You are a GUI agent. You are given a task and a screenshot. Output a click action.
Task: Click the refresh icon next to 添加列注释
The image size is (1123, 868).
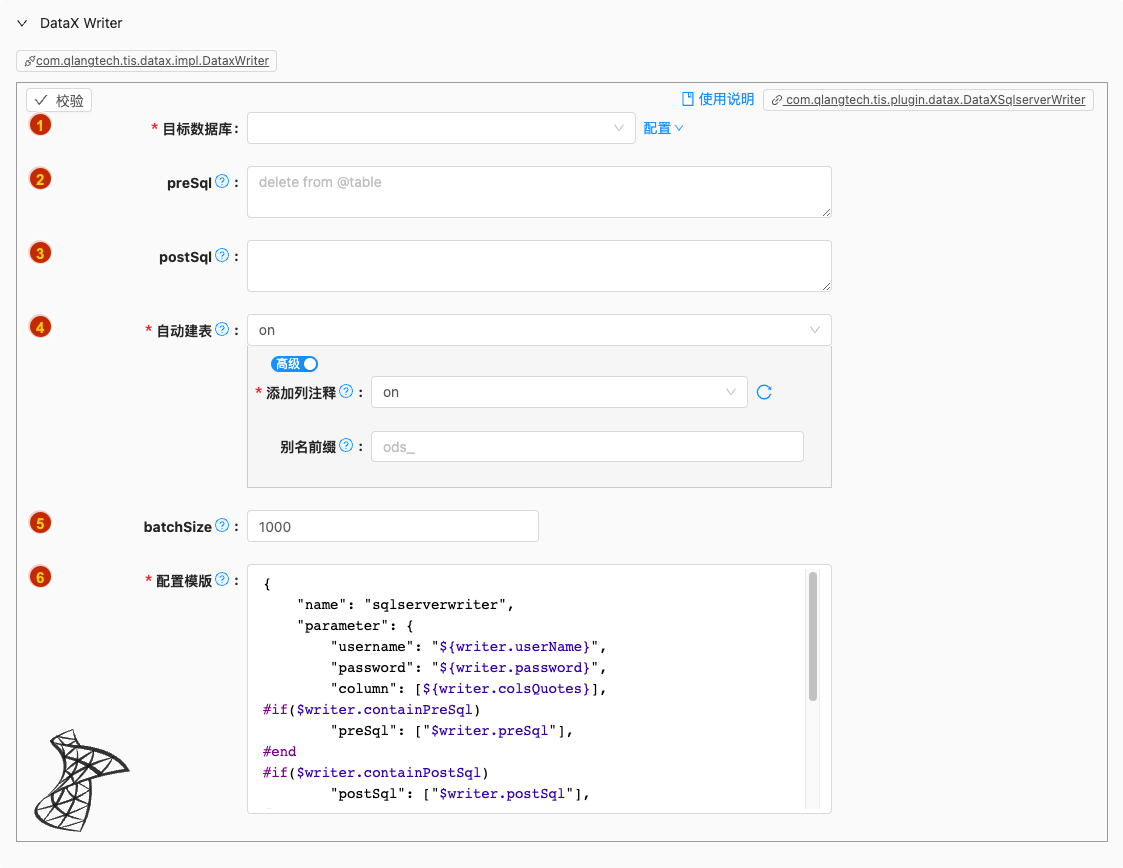(x=764, y=392)
